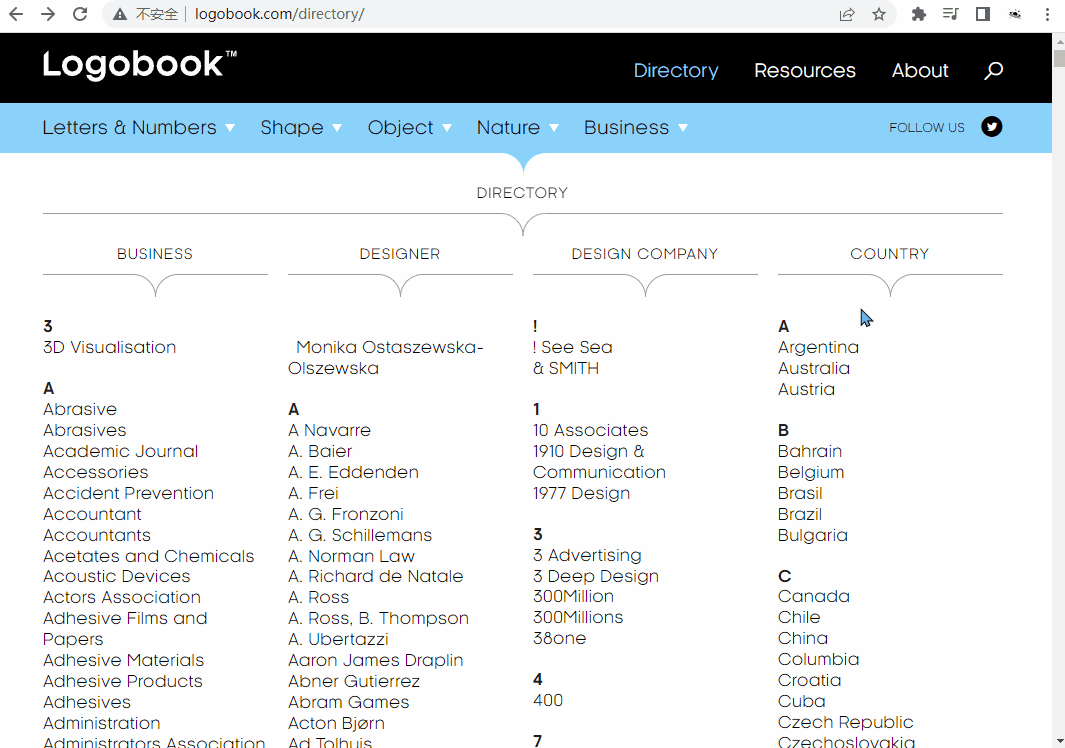Go back using browser back arrow
The image size is (1065, 748).
(16, 14)
